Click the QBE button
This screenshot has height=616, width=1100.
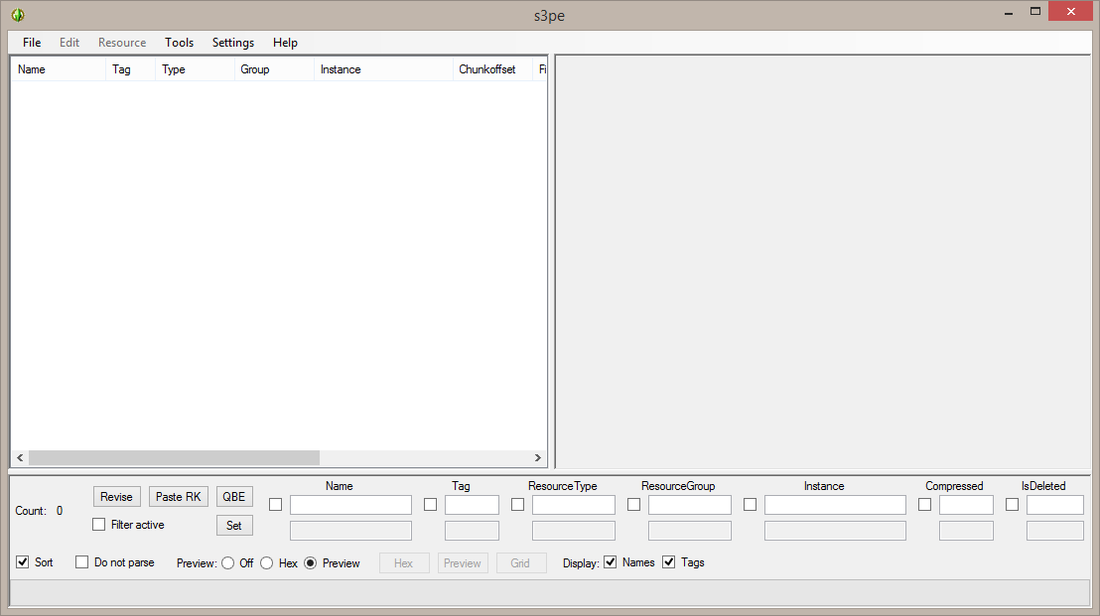click(234, 496)
